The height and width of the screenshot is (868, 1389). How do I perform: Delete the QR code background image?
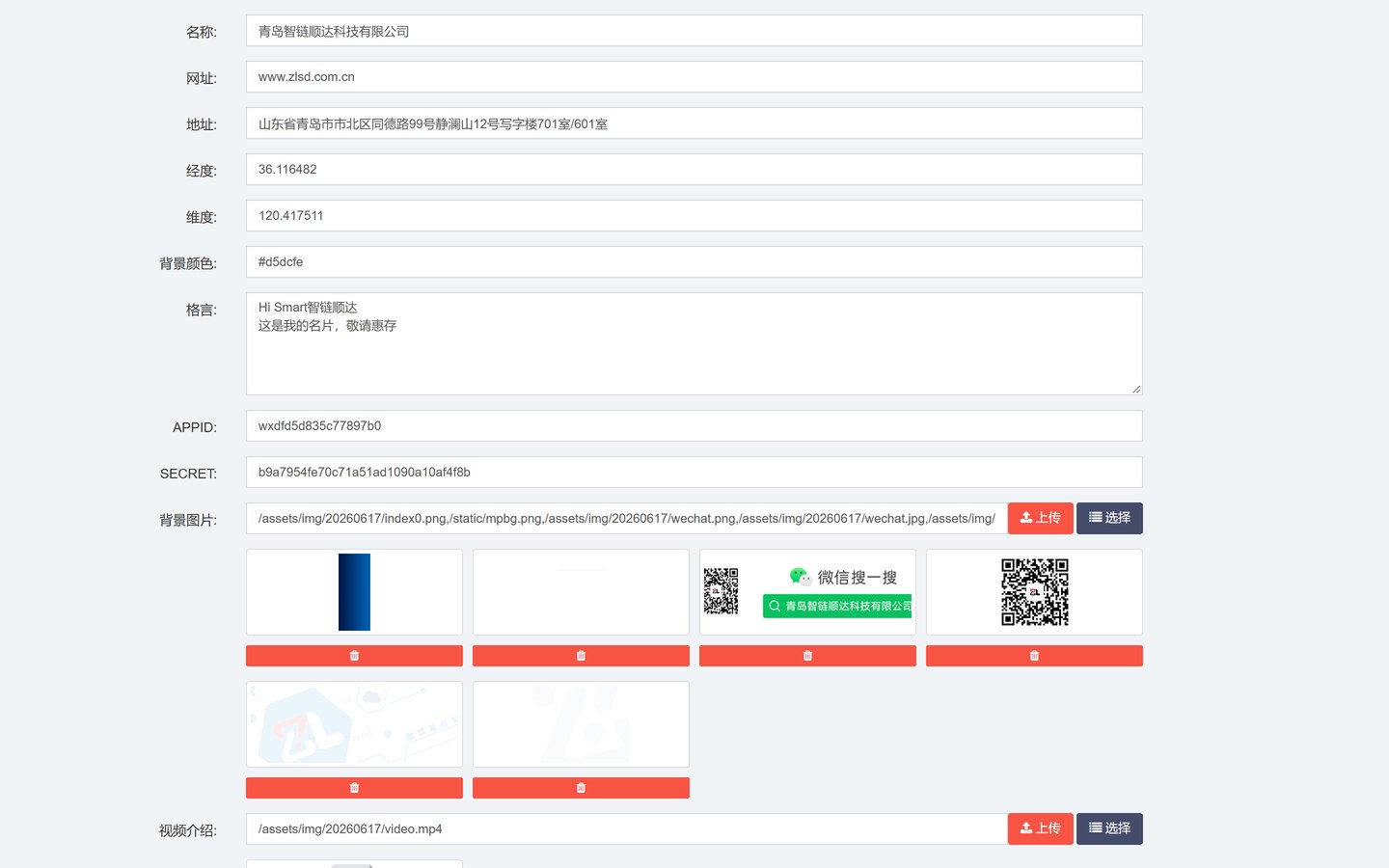1034,656
